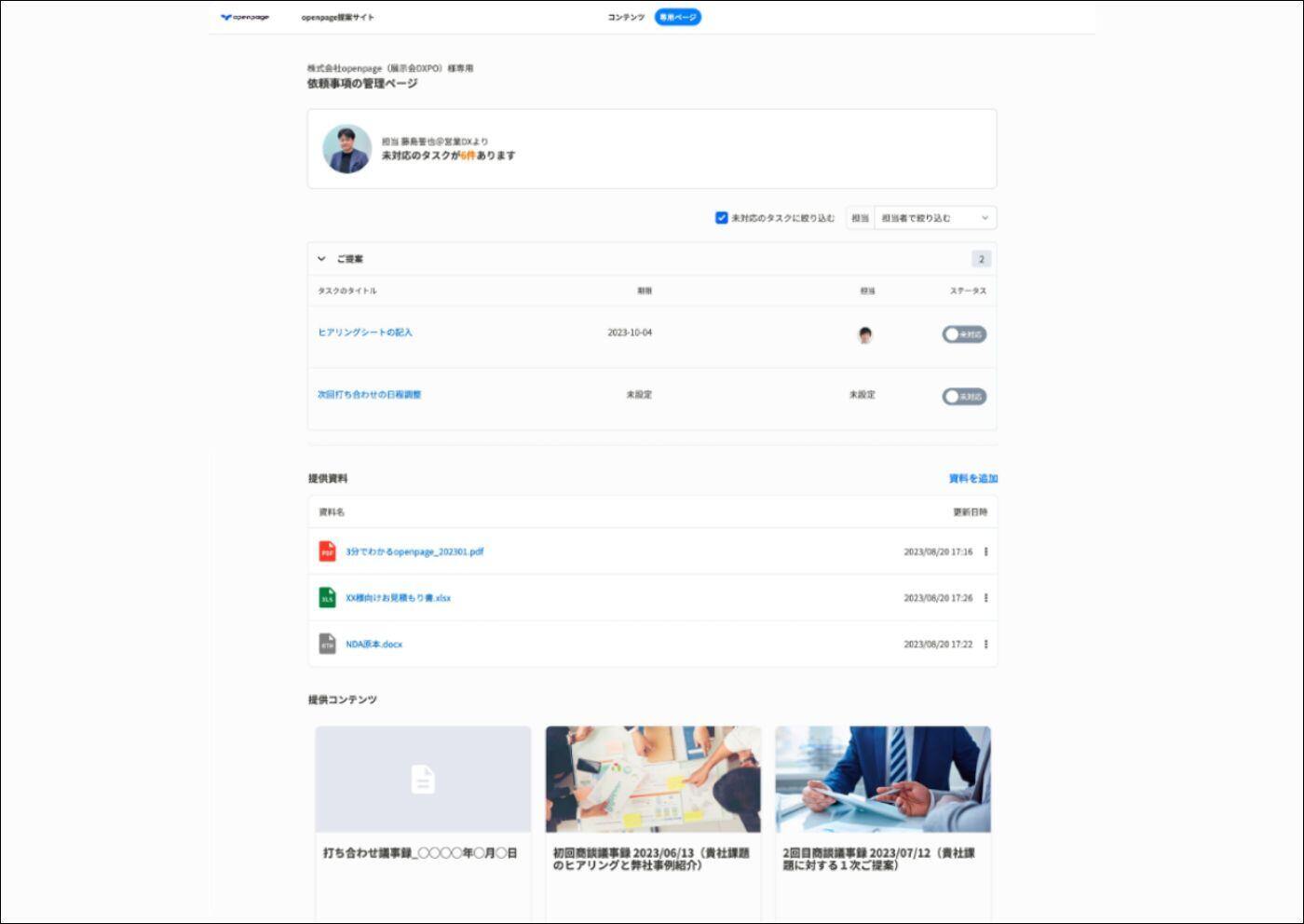Viewport: 1304px width, 924px height.
Task: Open the placeholder document thumbnail card
Action: point(423,780)
